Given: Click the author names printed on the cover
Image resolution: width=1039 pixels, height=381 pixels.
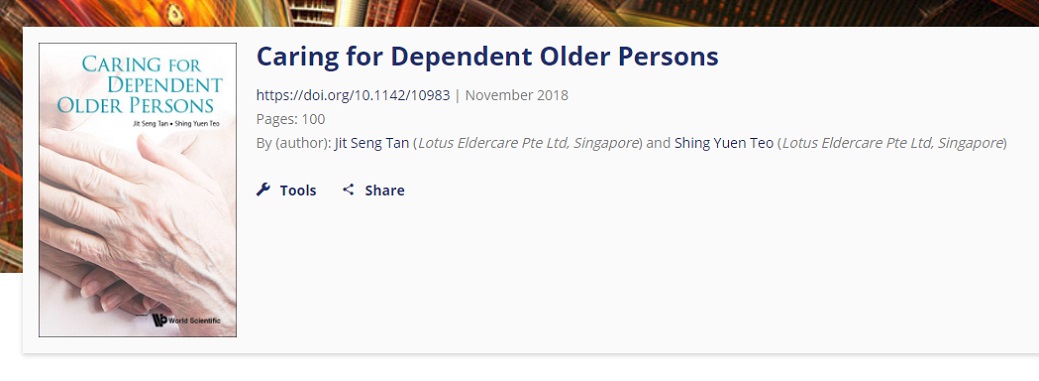Looking at the screenshot, I should 176,124.
